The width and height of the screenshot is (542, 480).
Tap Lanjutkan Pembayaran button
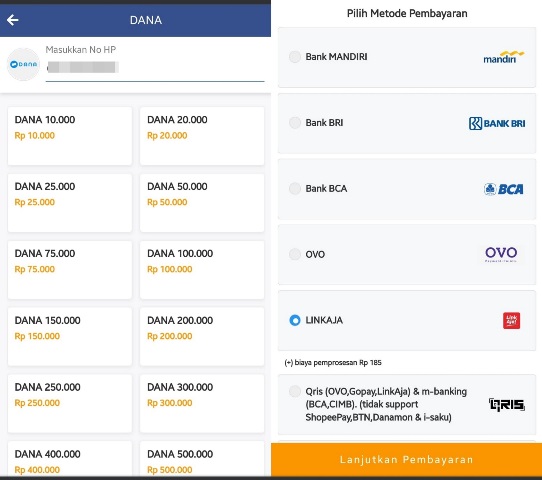406,460
